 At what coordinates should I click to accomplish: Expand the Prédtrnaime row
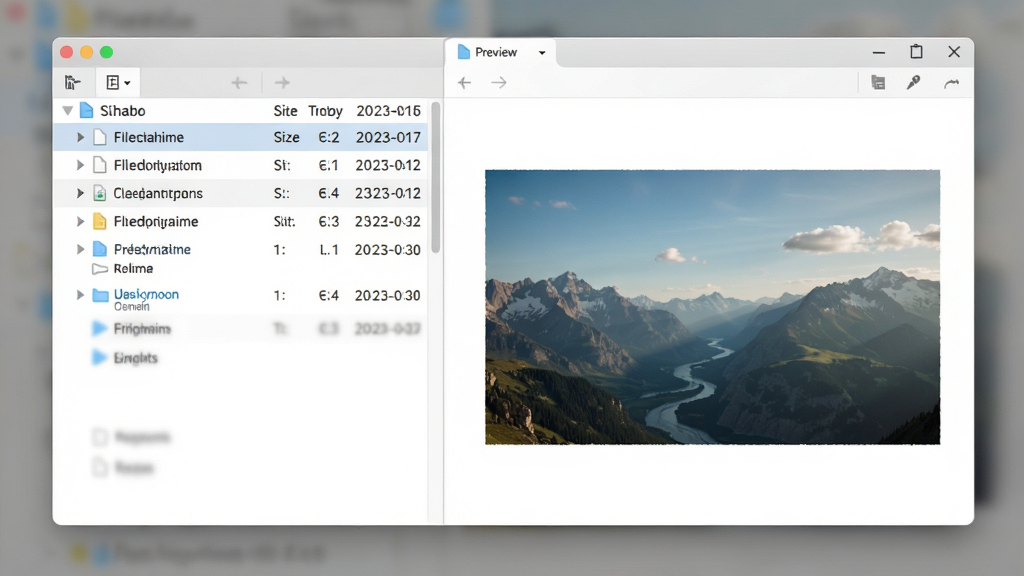pyautogui.click(x=80, y=249)
